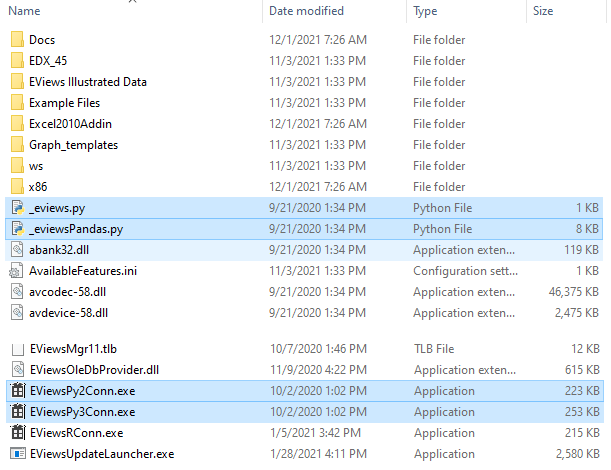Click the date 11/9/2020 4:22 PM
611x470 pixels.
318,370
